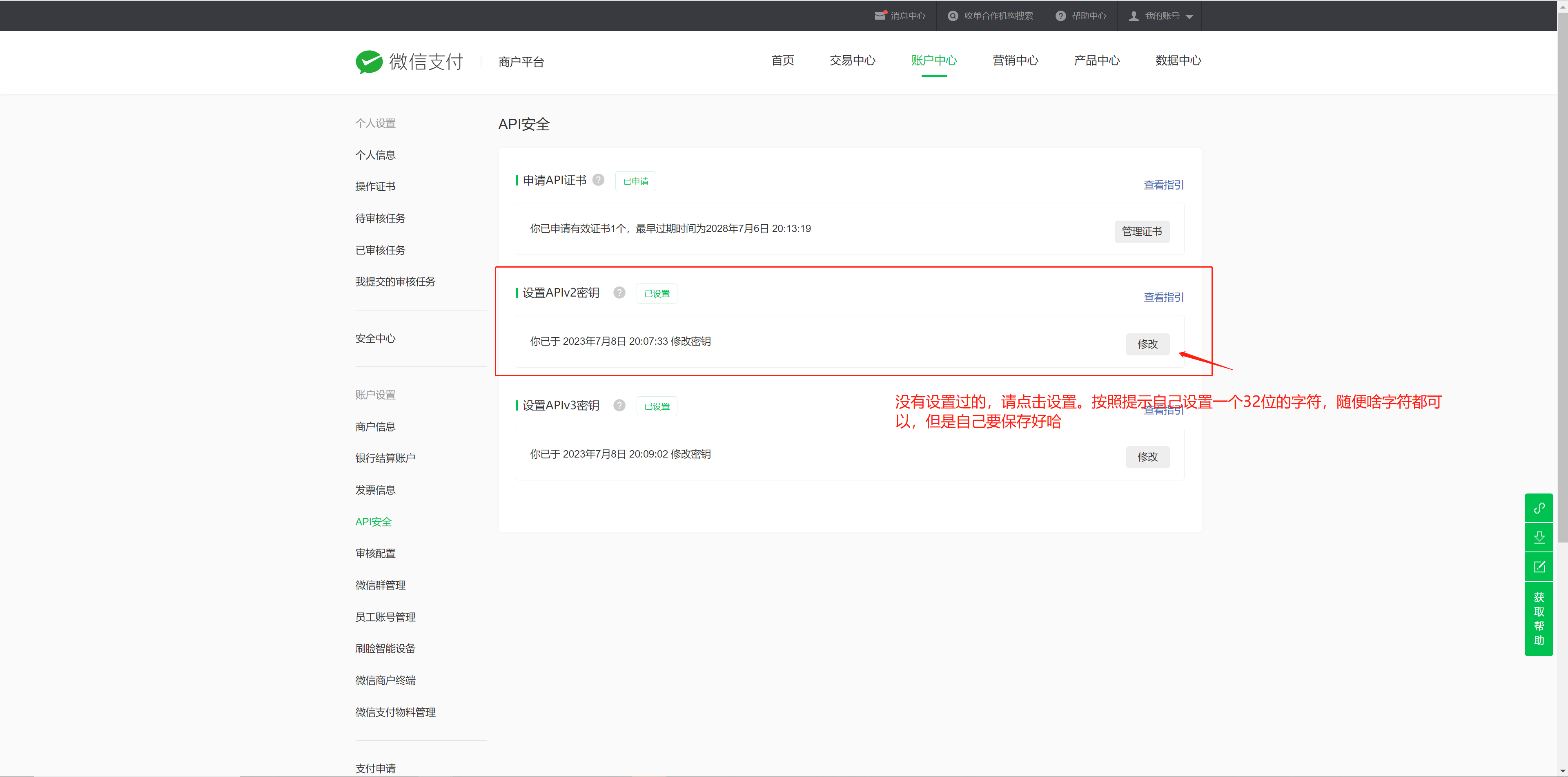Click 收单合作机构搜索 text link
This screenshot has height=777, width=1568.
pyautogui.click(x=998, y=16)
